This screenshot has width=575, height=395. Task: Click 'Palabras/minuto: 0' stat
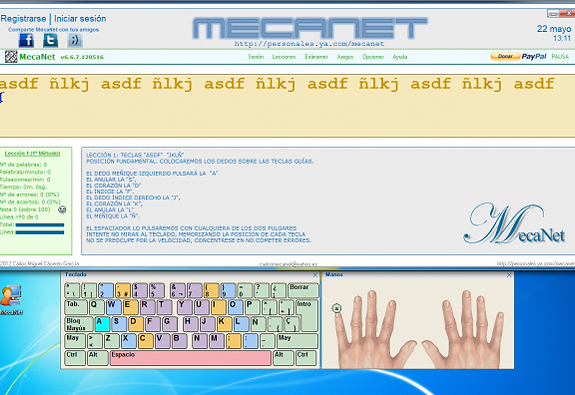tap(25, 172)
